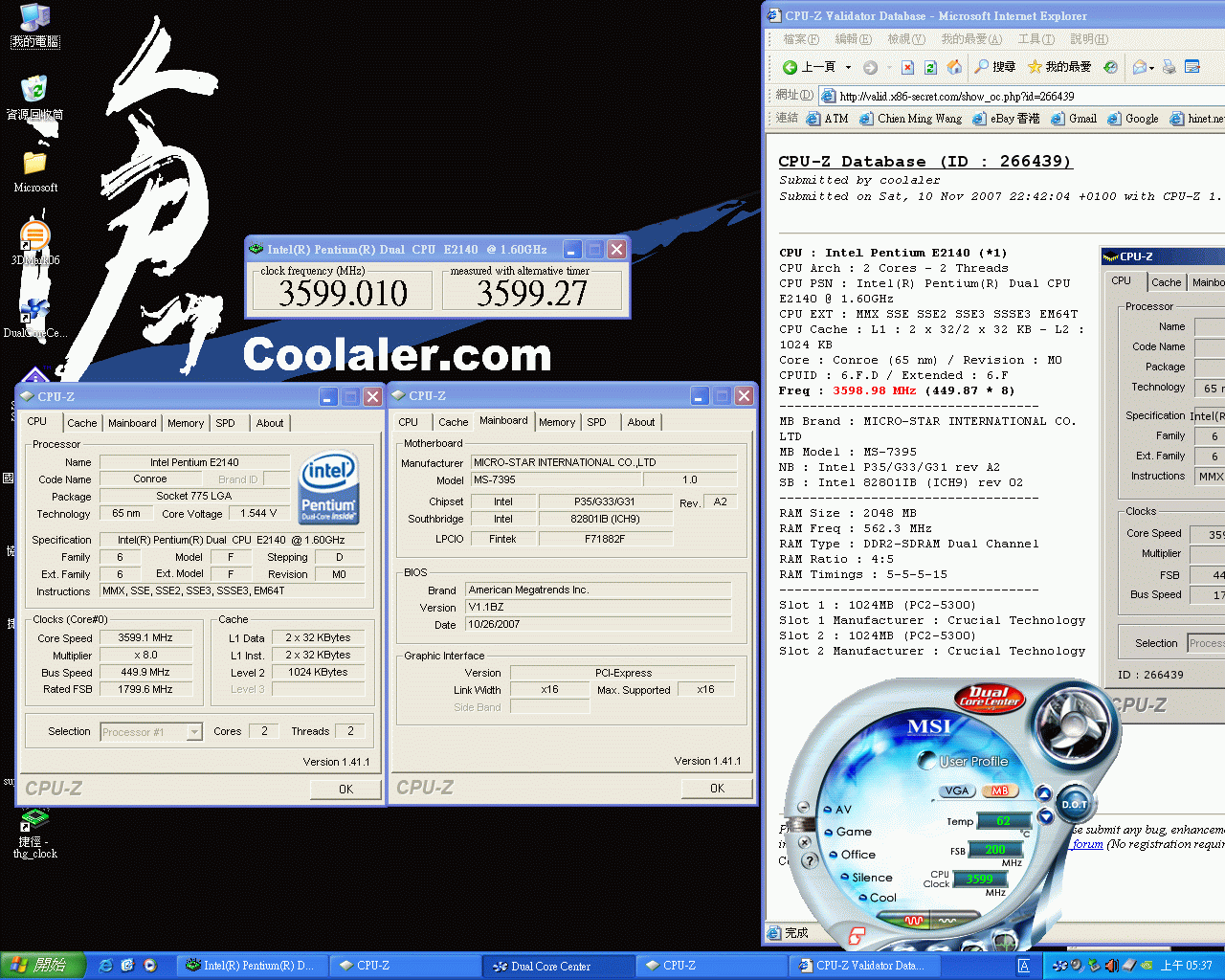Screen dimensions: 1225x980
Task: Toggle VGA view in MSI widget
Action: [956, 791]
